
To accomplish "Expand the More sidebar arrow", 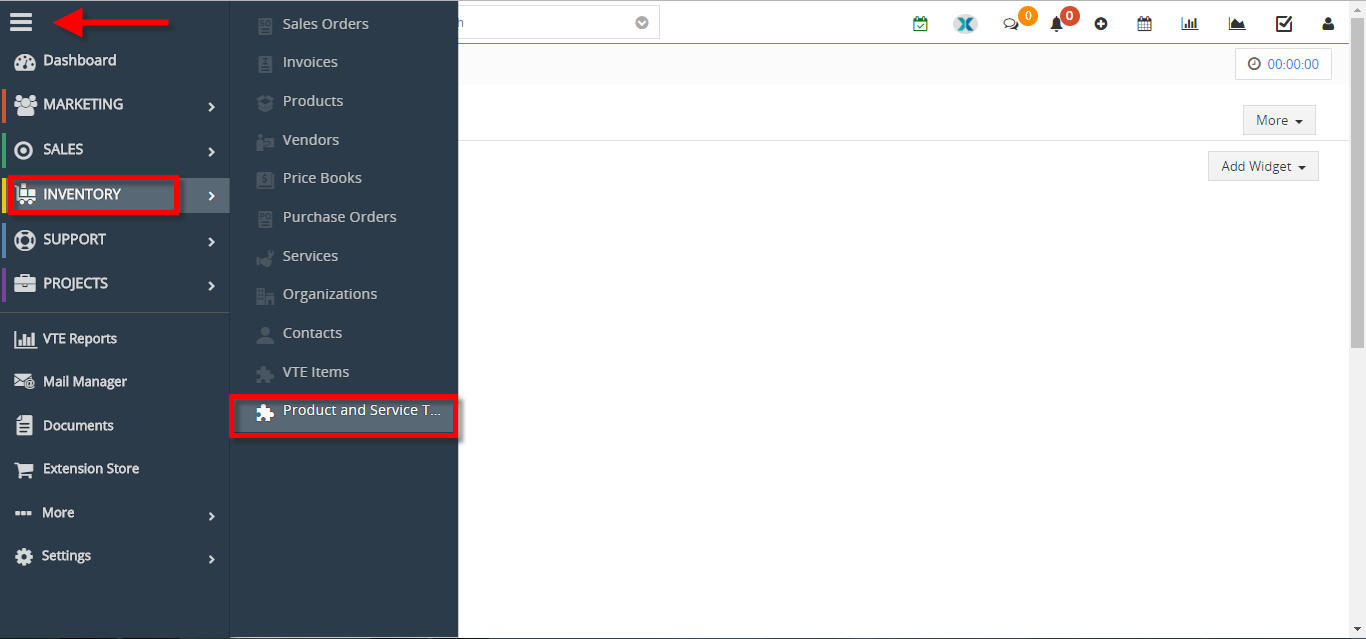I will click(x=211, y=516).
